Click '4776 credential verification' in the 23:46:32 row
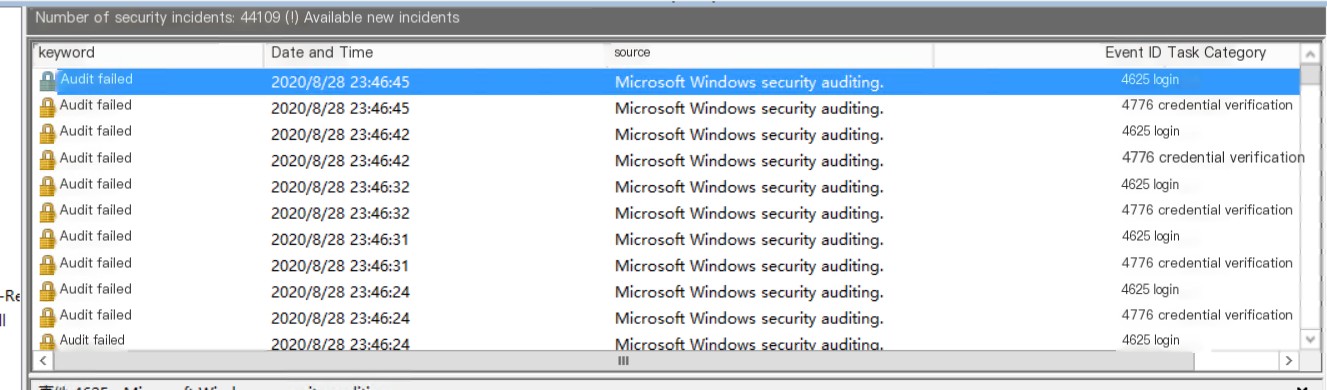This screenshot has height=390, width=1327. (x=1207, y=210)
